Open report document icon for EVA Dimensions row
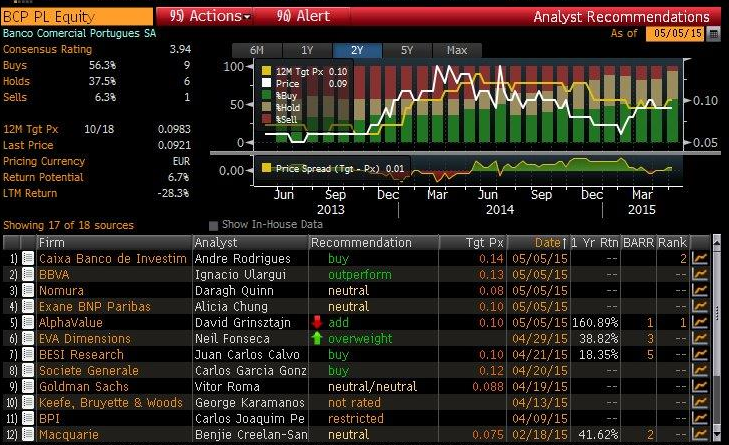 click(x=28, y=339)
